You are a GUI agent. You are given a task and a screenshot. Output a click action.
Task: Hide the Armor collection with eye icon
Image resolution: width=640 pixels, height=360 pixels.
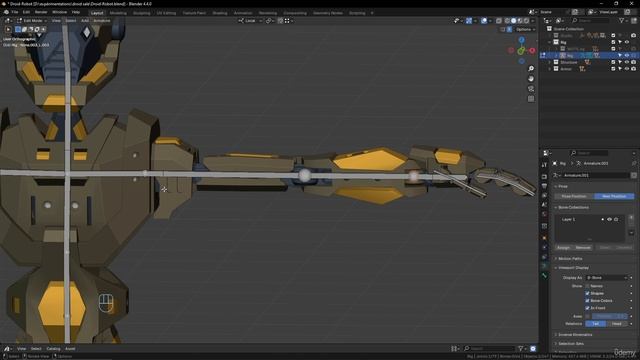[x=627, y=69]
